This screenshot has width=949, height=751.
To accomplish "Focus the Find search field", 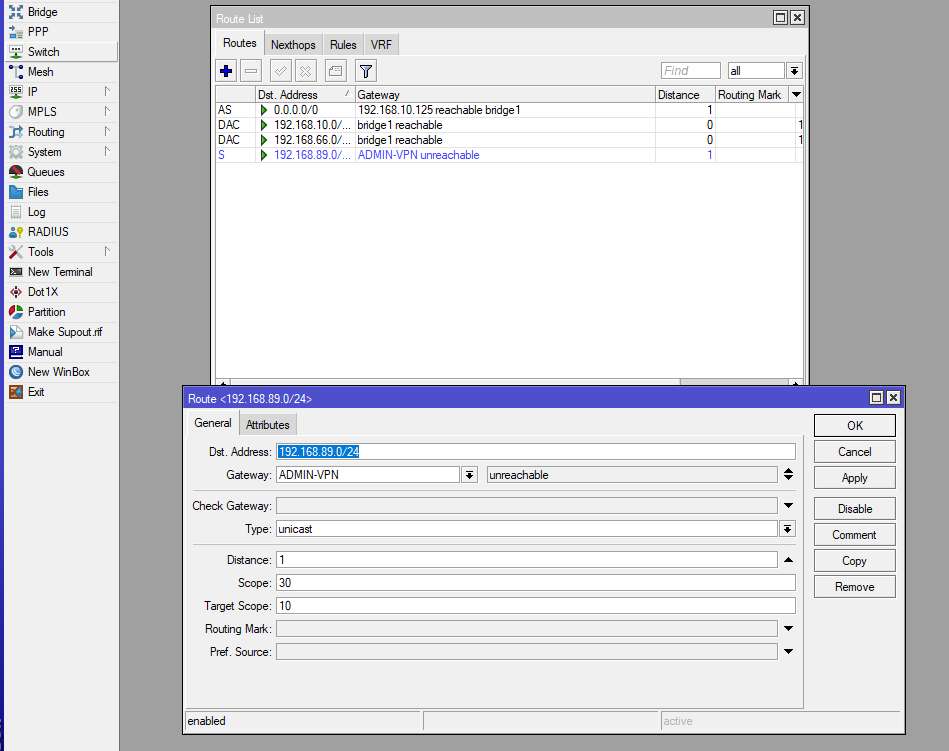I will pyautogui.click(x=691, y=71).
